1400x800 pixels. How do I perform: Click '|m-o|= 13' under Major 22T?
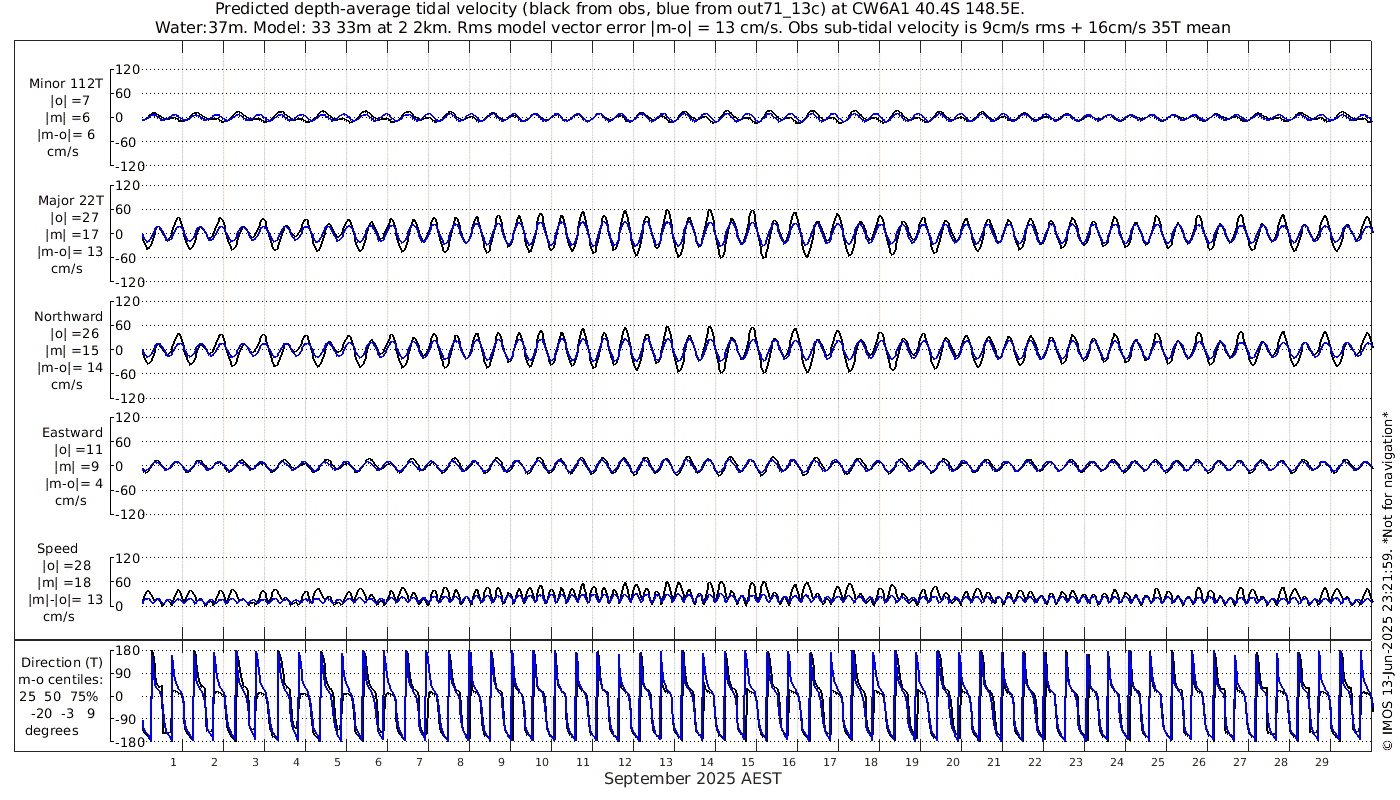pos(70,251)
